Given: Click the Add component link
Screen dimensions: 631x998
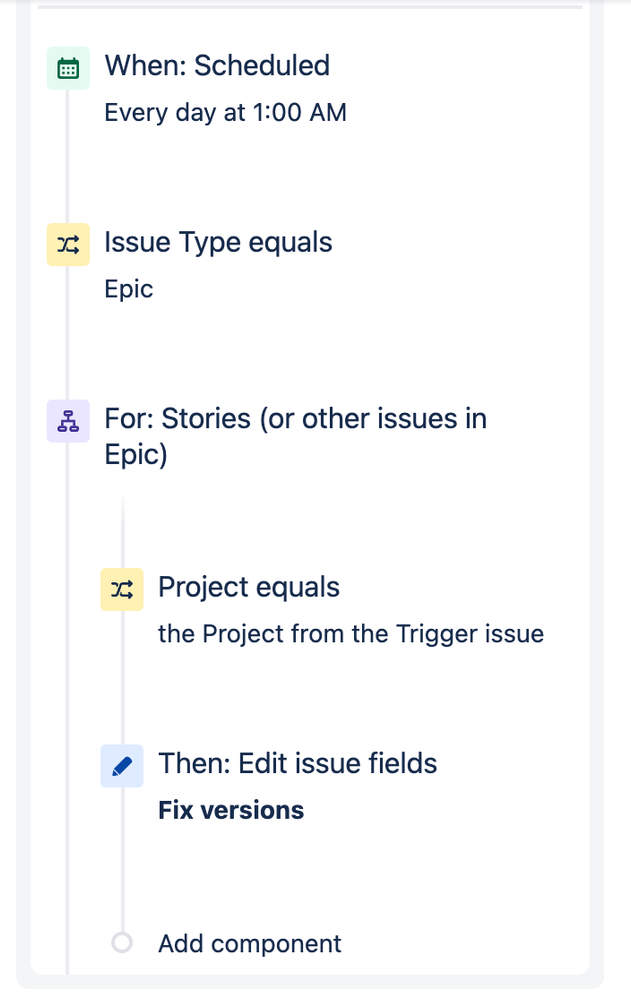Looking at the screenshot, I should pyautogui.click(x=250, y=943).
